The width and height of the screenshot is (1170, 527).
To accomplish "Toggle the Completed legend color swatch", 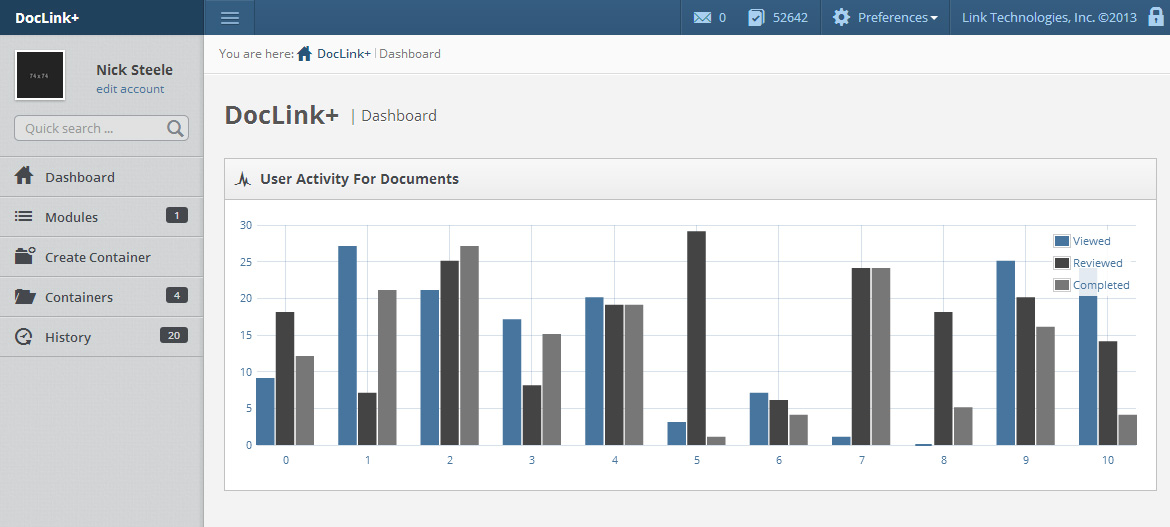I will click(x=1062, y=284).
